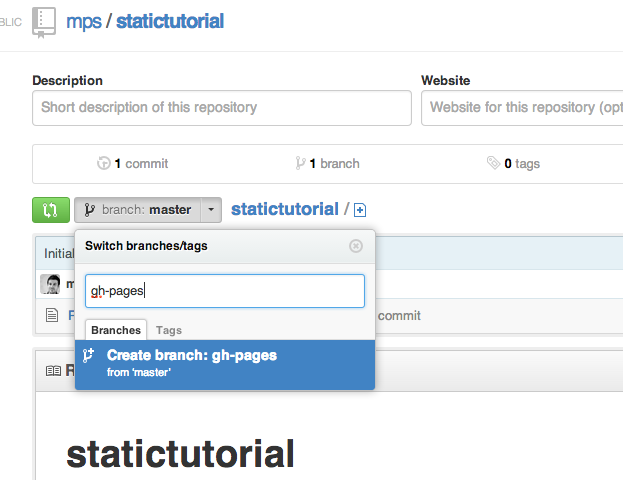This screenshot has height=480, width=623.
Task: Click the branch filter input containing gh-pages
Action: tap(224, 291)
